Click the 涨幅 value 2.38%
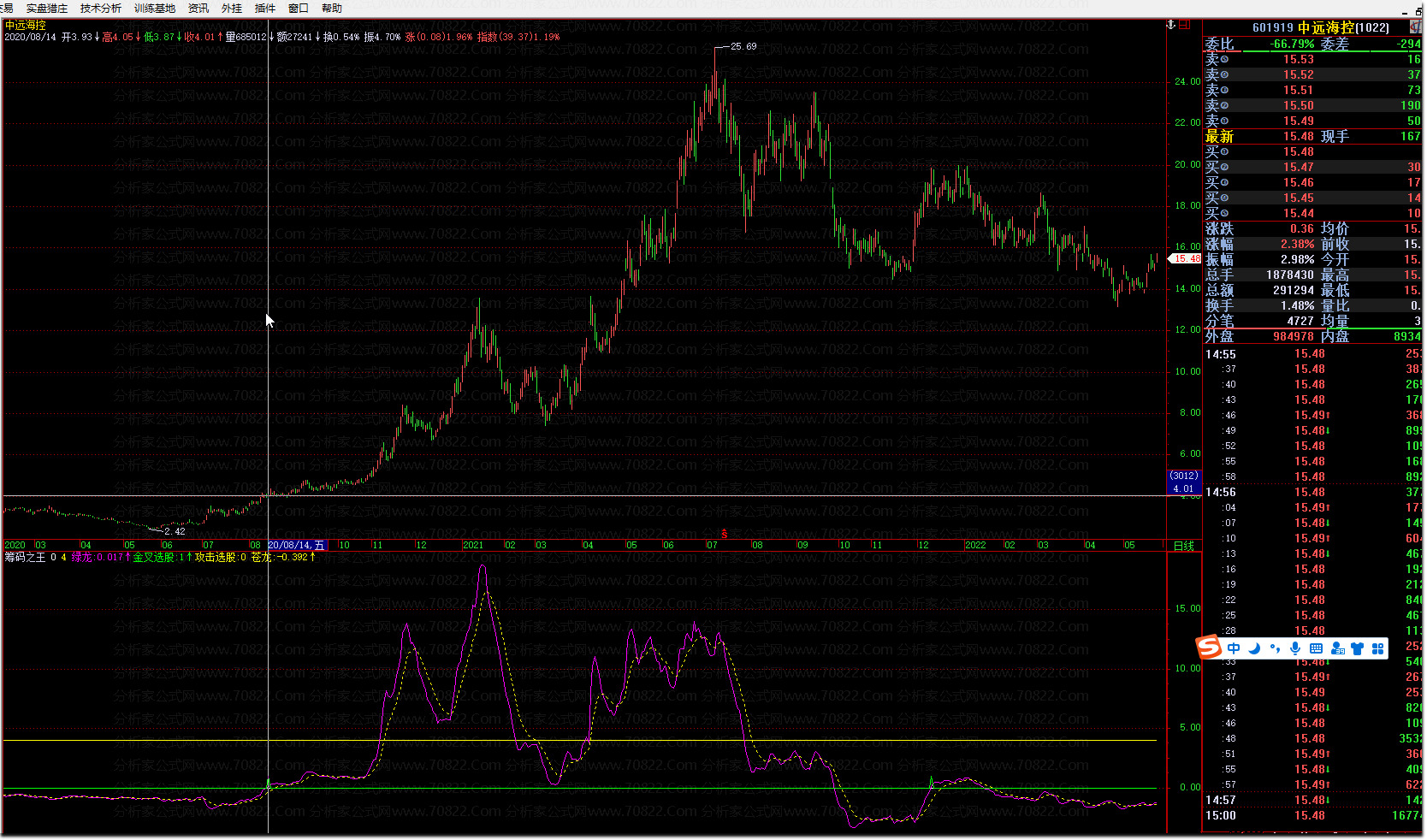This screenshot has height=840, width=1427. (1298, 244)
